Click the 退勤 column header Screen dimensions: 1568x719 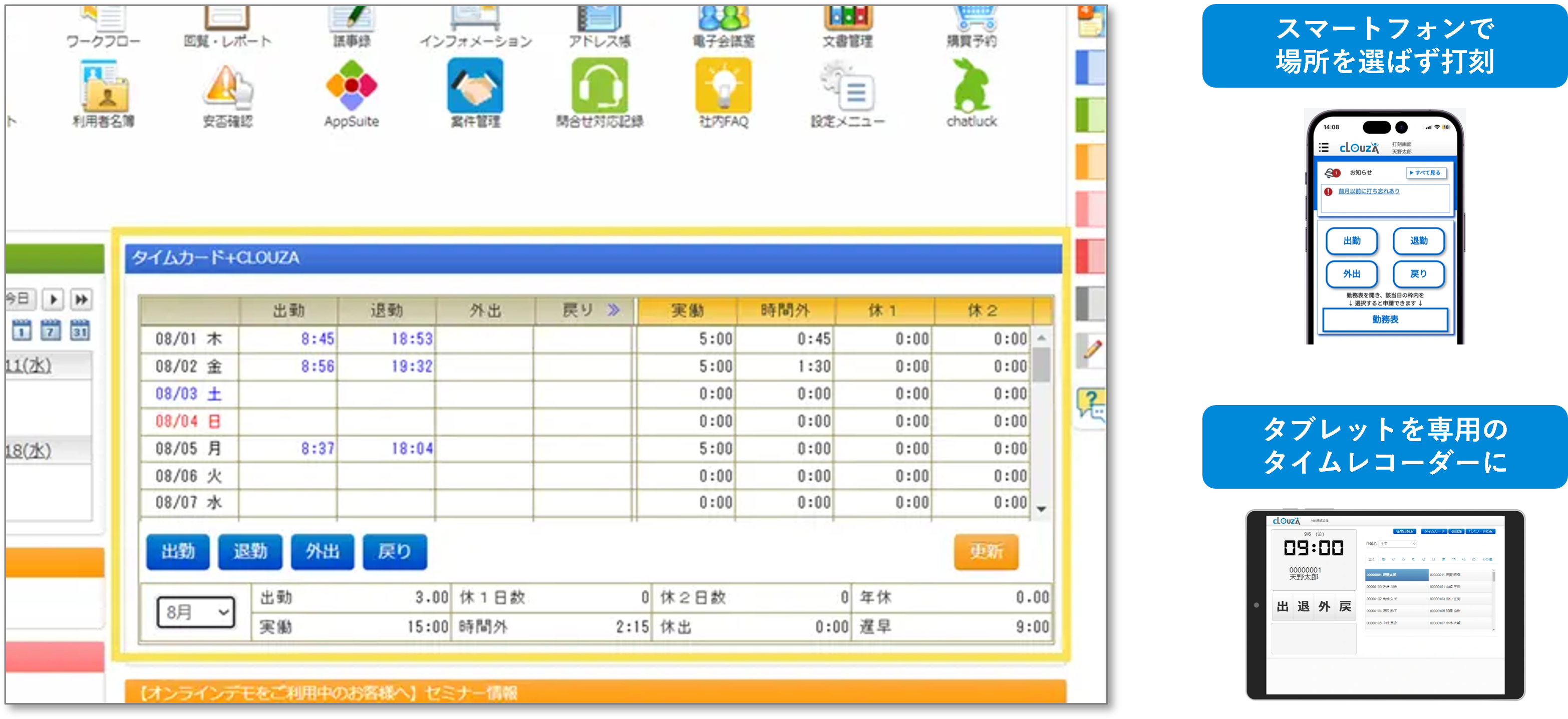[x=387, y=310]
